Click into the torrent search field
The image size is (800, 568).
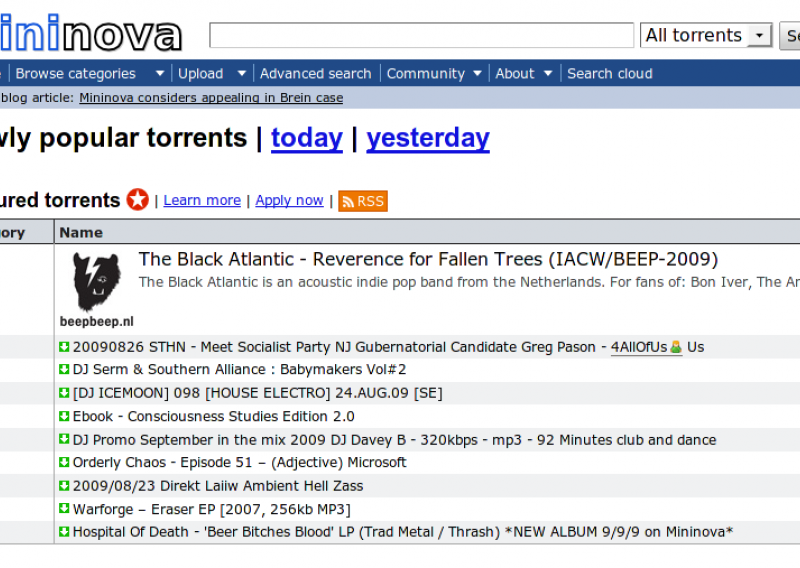point(421,35)
